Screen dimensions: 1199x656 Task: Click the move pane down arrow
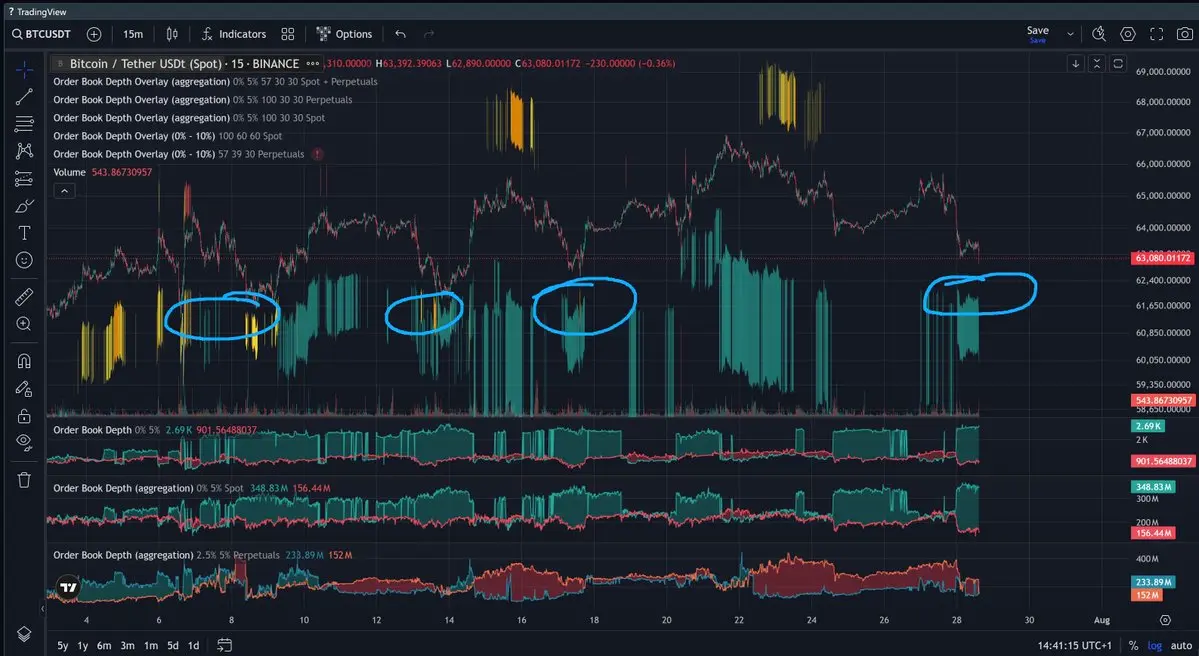tap(1076, 63)
